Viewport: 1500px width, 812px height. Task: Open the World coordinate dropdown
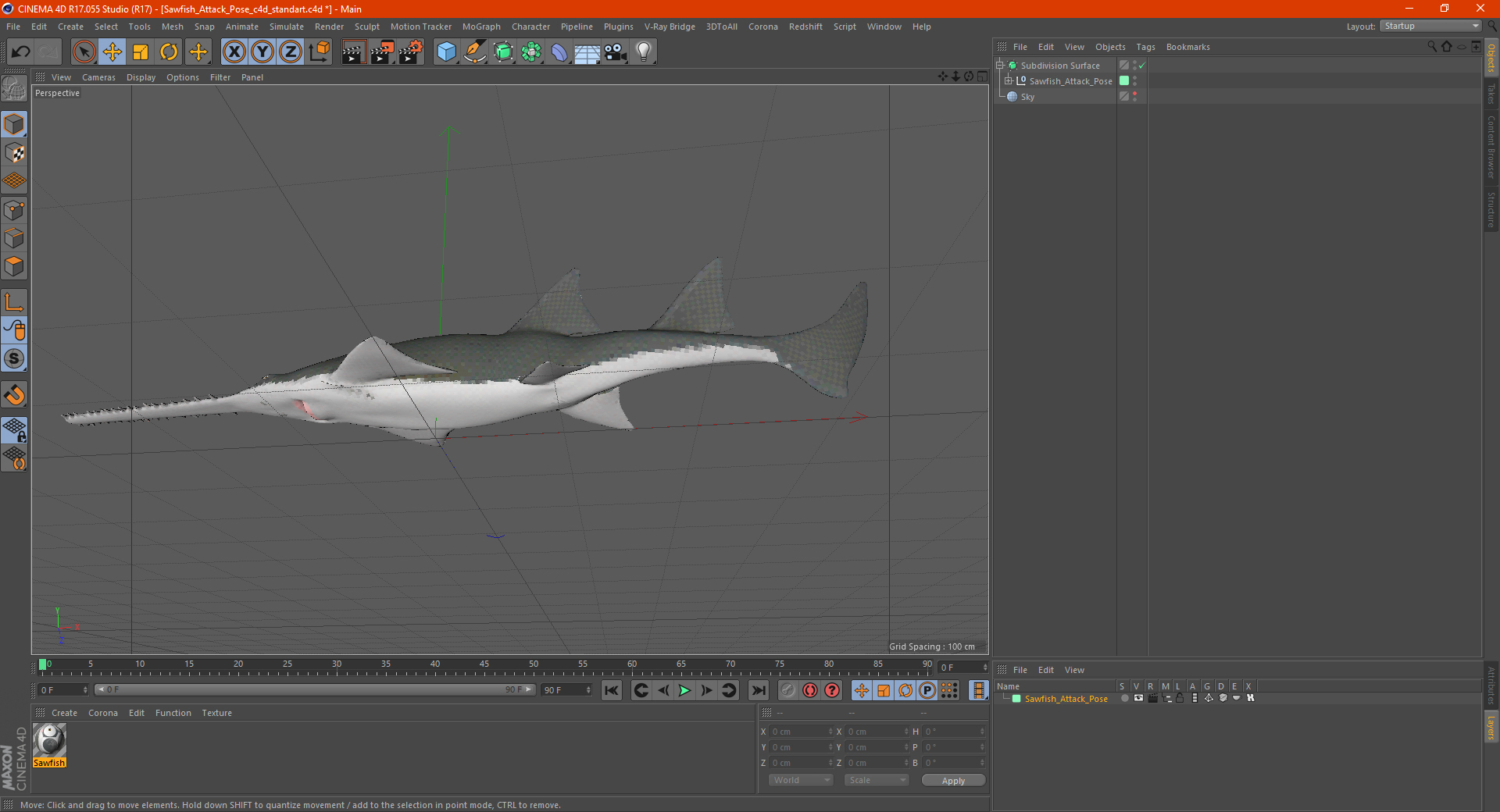point(801,780)
